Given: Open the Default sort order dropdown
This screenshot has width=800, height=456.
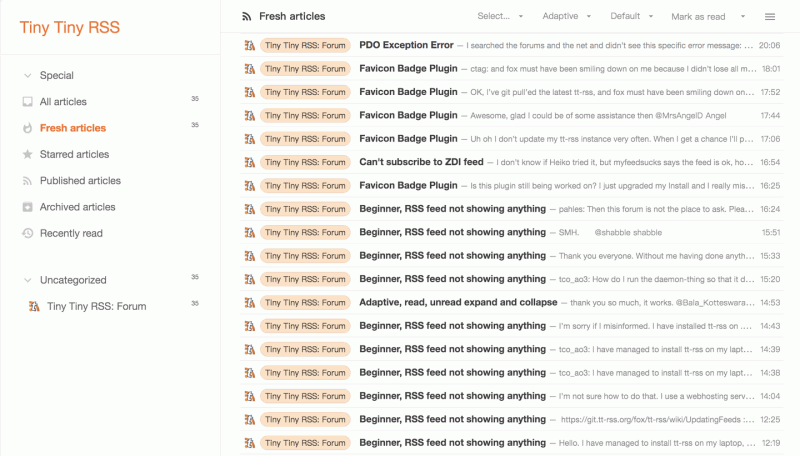Looking at the screenshot, I should [632, 16].
